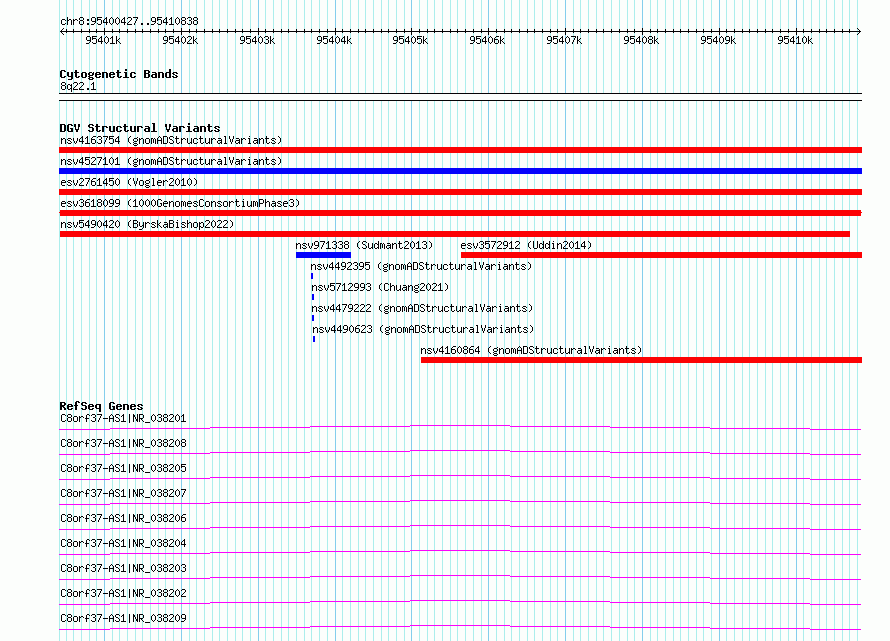Open C8orf37-AS1|NR_038205 gene label

[x=123, y=468]
